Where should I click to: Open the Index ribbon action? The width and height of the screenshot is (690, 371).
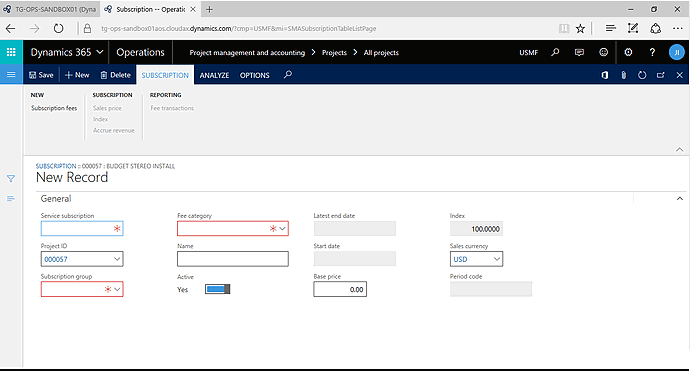[100, 119]
